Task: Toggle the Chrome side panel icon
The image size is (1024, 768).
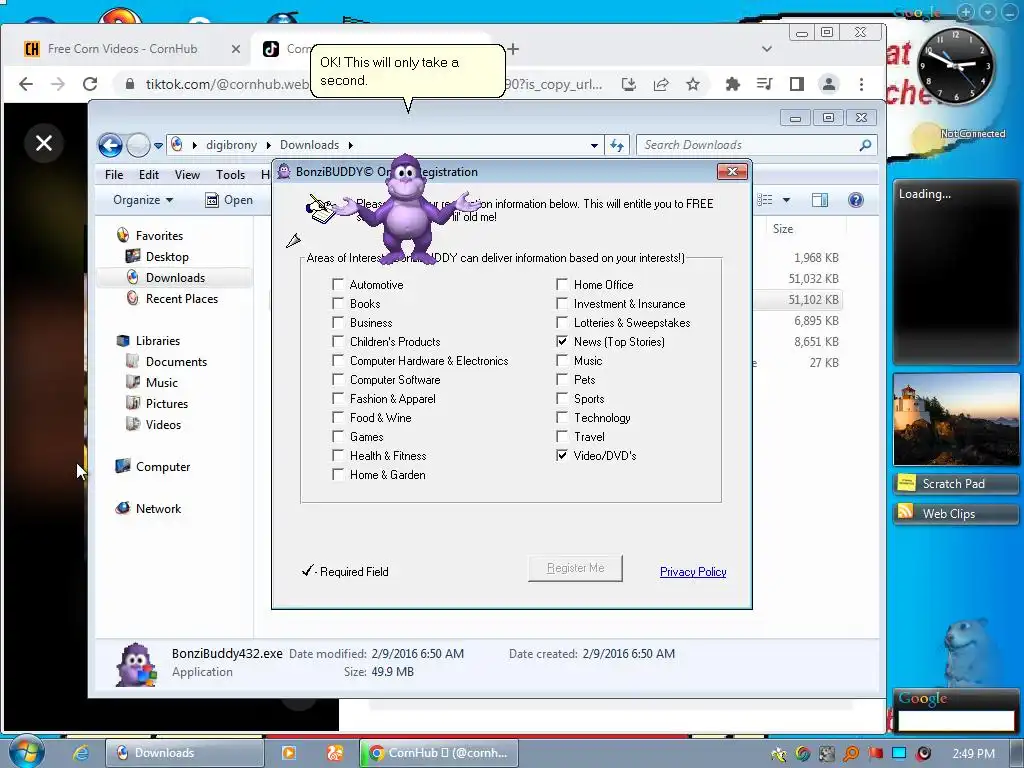Action: 796,84
